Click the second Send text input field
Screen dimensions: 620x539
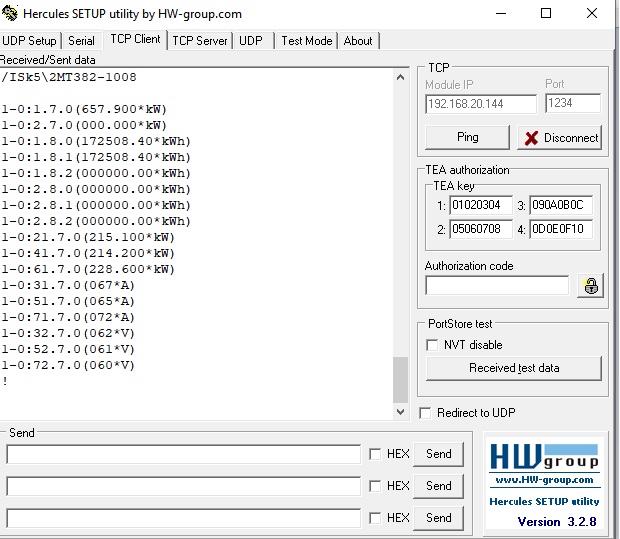click(183, 486)
